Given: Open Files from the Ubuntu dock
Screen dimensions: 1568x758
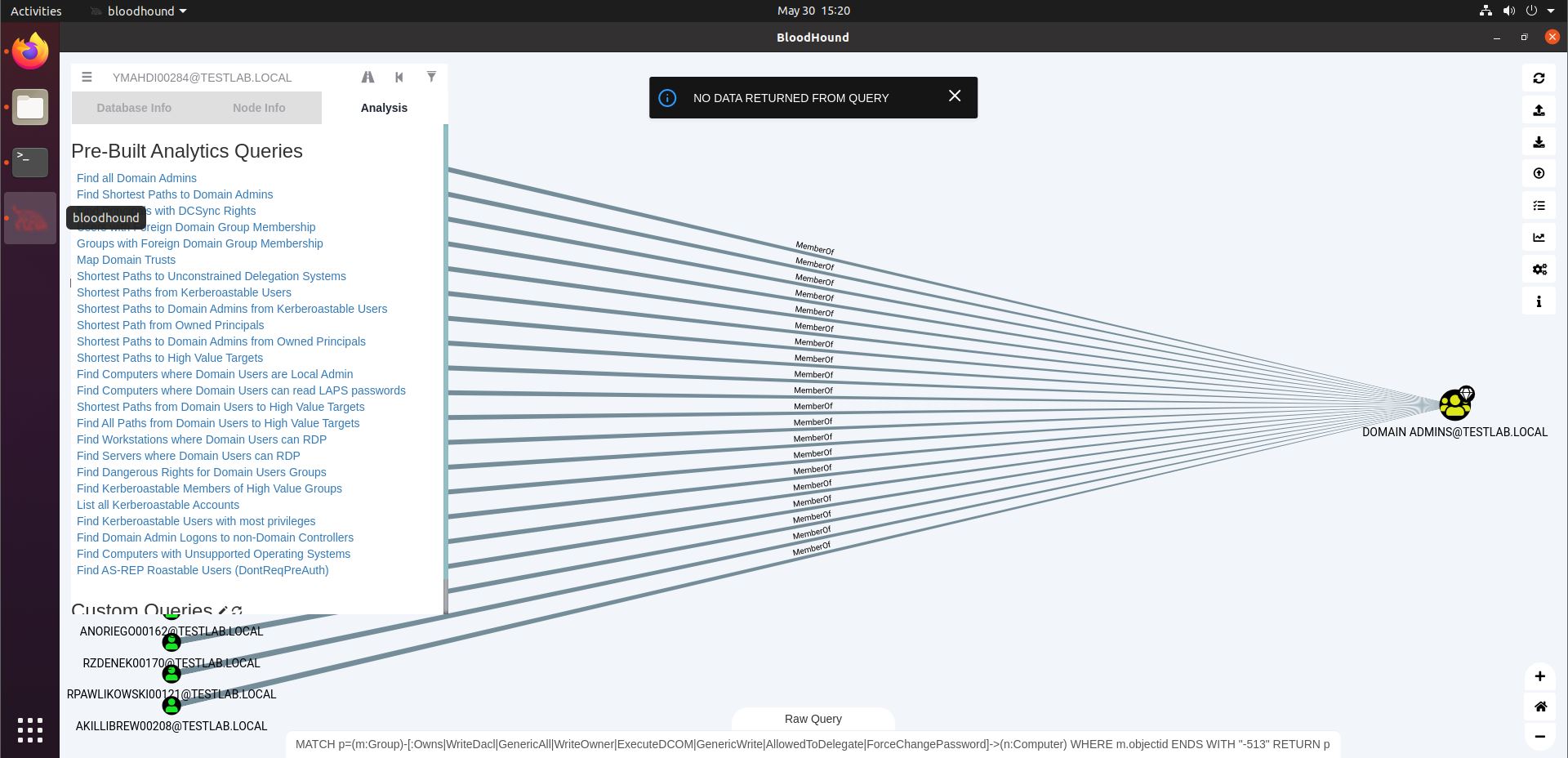Looking at the screenshot, I should 30,107.
